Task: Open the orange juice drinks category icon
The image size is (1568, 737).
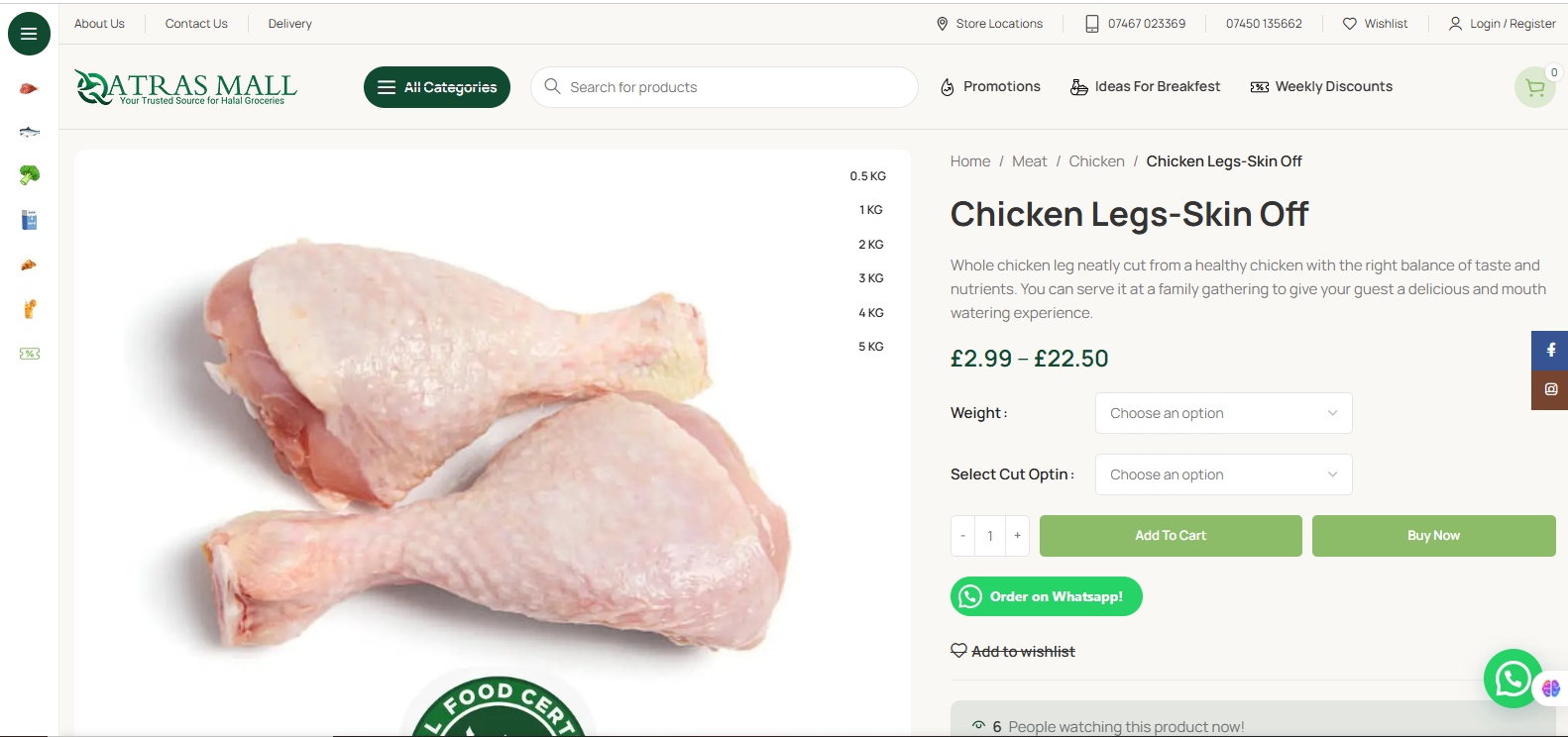Action: (x=29, y=309)
